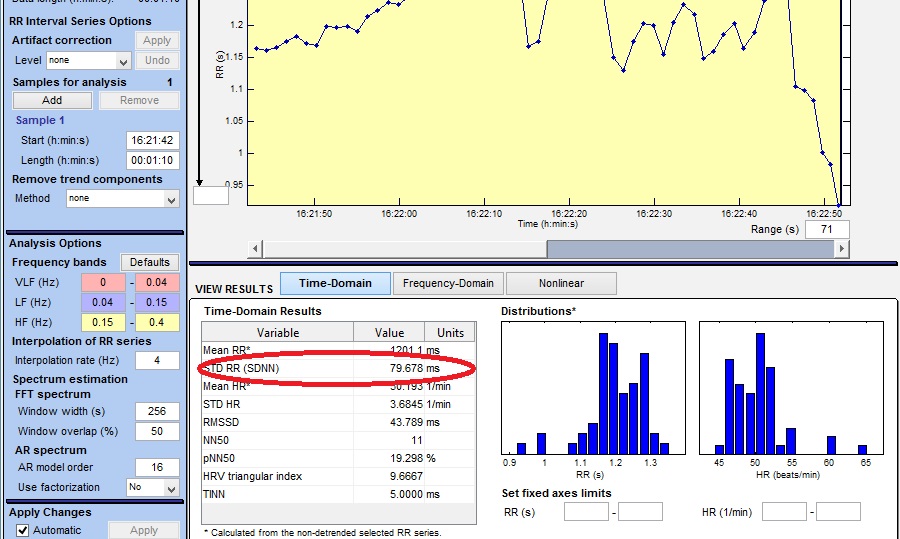The image size is (900, 539).
Task: Click Apply under Apply Changes
Action: tap(143, 530)
